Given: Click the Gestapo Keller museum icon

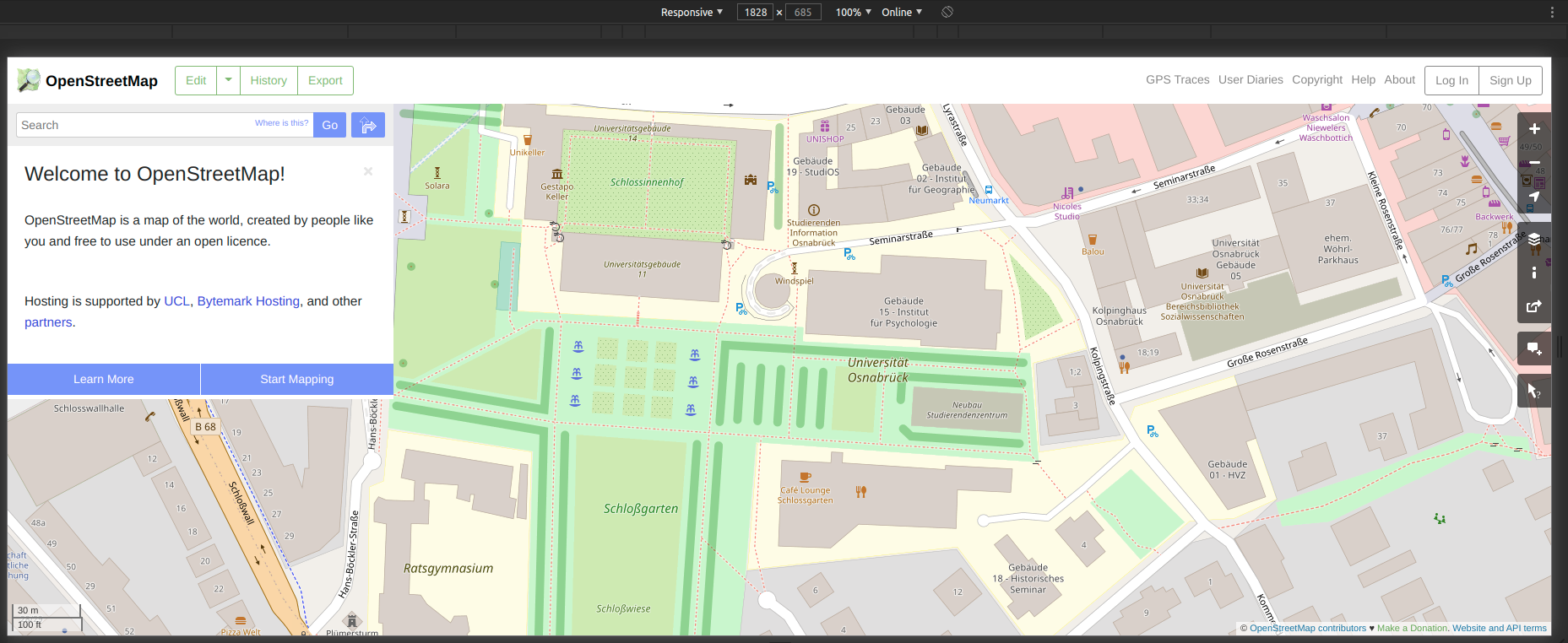Looking at the screenshot, I should (x=557, y=174).
